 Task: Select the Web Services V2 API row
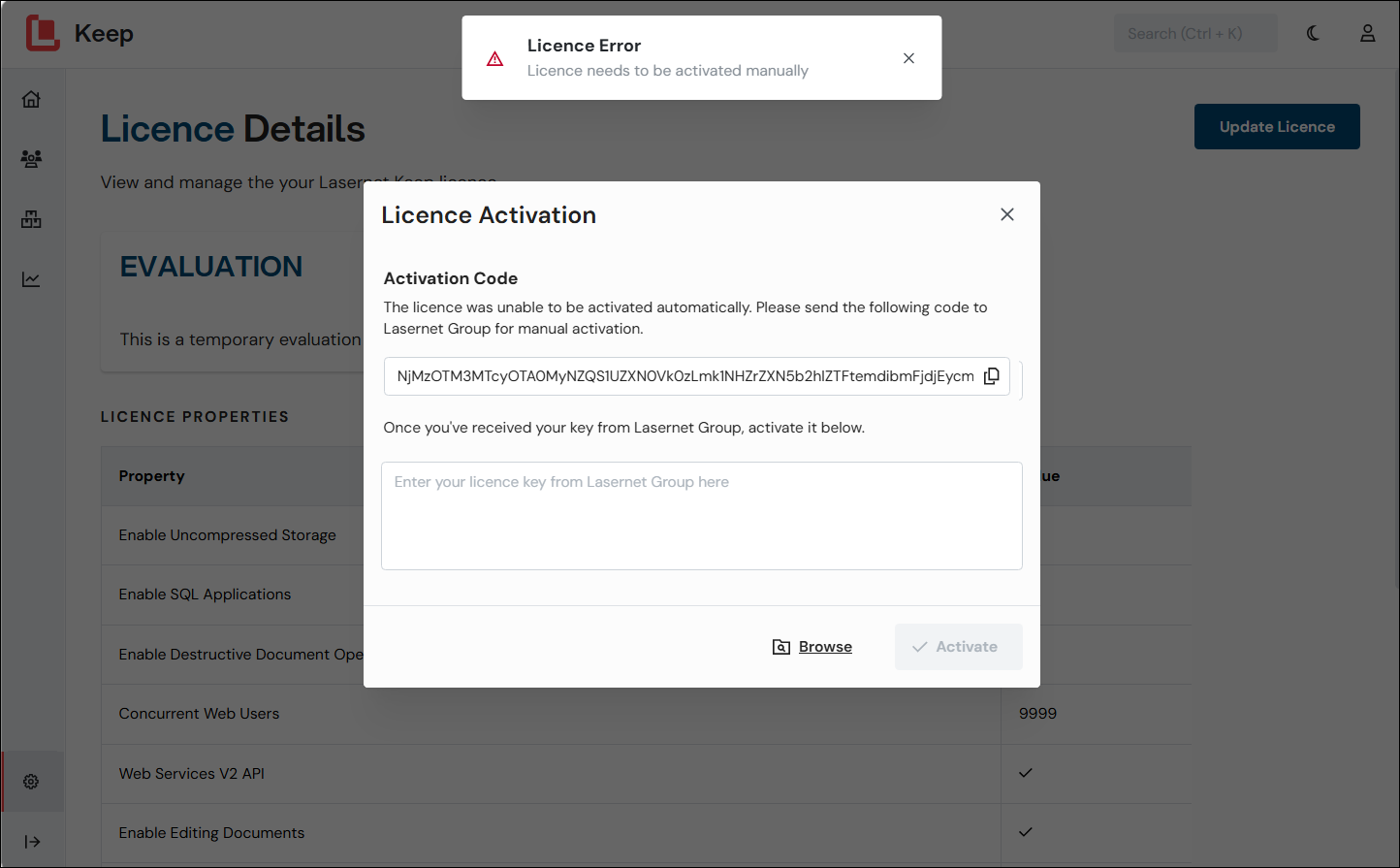point(646,774)
